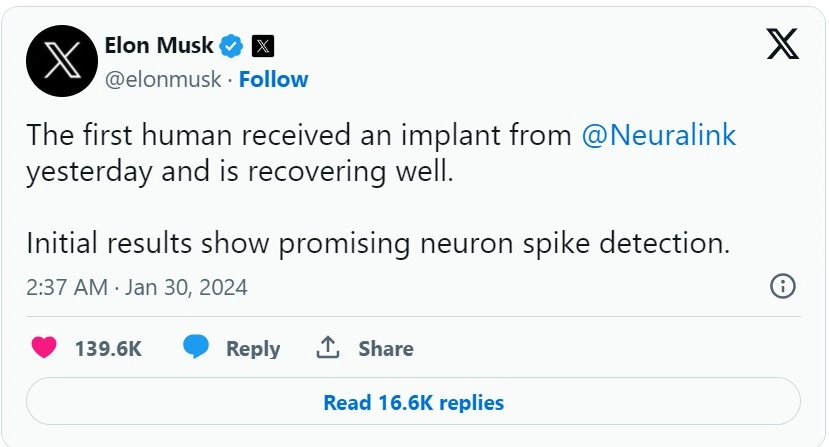829x447 pixels.
Task: Open the @Neuralink mention link
Action: coord(658,135)
